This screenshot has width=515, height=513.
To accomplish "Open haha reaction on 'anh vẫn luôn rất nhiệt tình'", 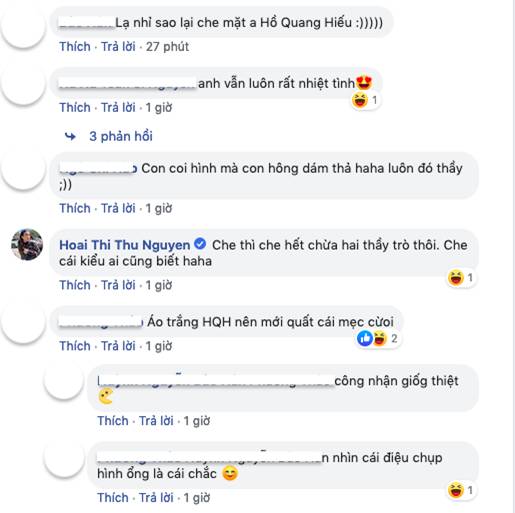I will point(360,100).
